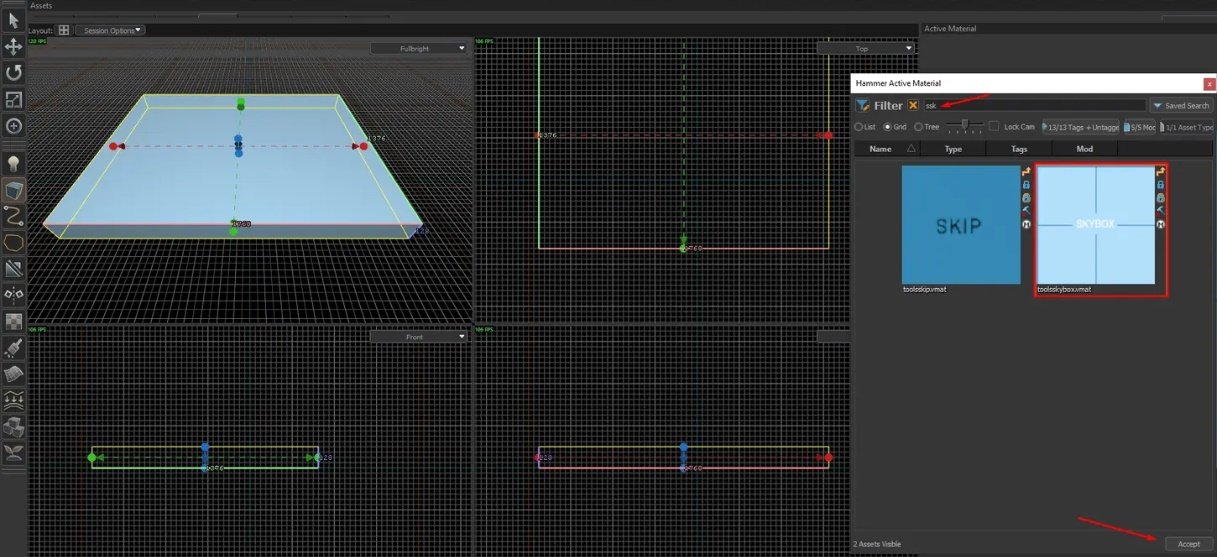Select the Grid view radio button
The width and height of the screenshot is (1217, 557).
887,127
